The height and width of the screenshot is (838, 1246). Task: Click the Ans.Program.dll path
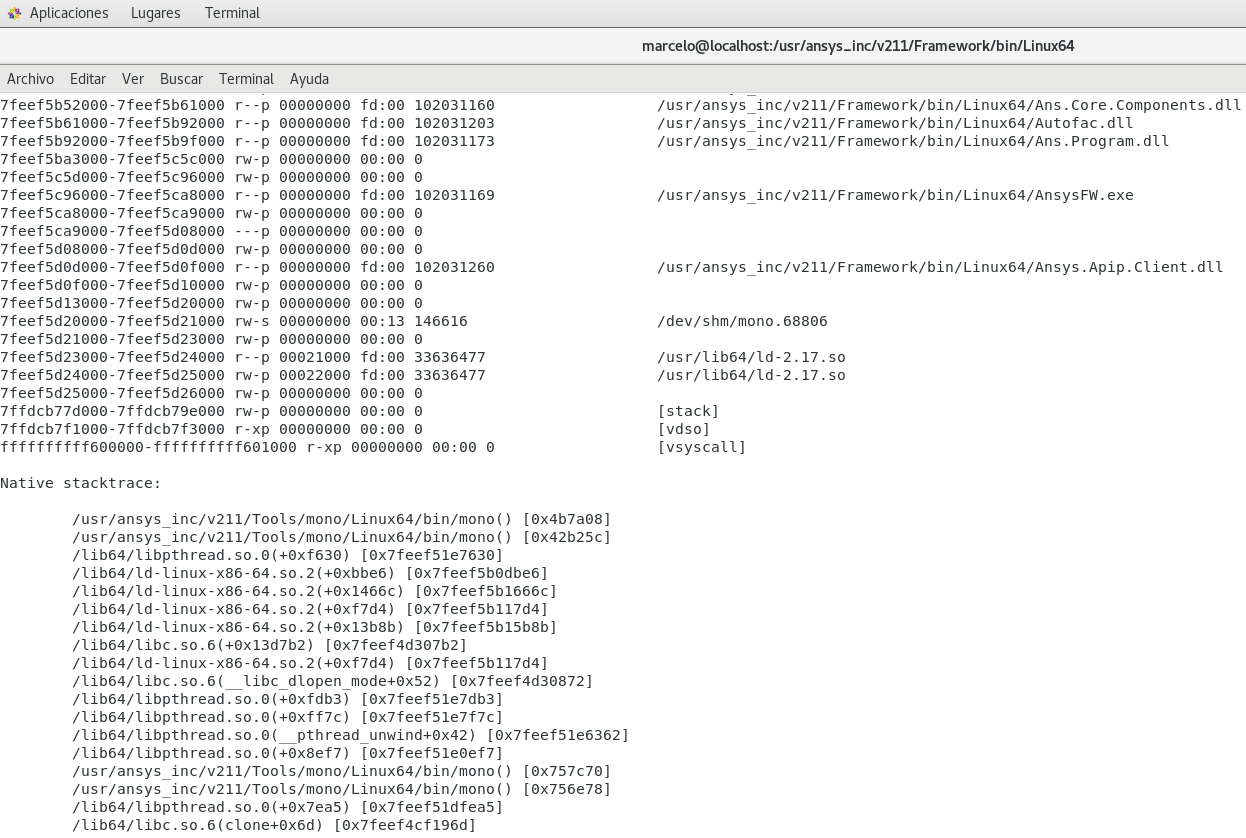pyautogui.click(x=913, y=141)
